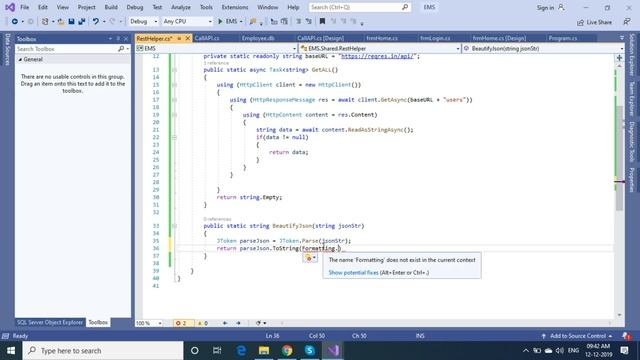Open the File menu

click(x=24, y=7)
